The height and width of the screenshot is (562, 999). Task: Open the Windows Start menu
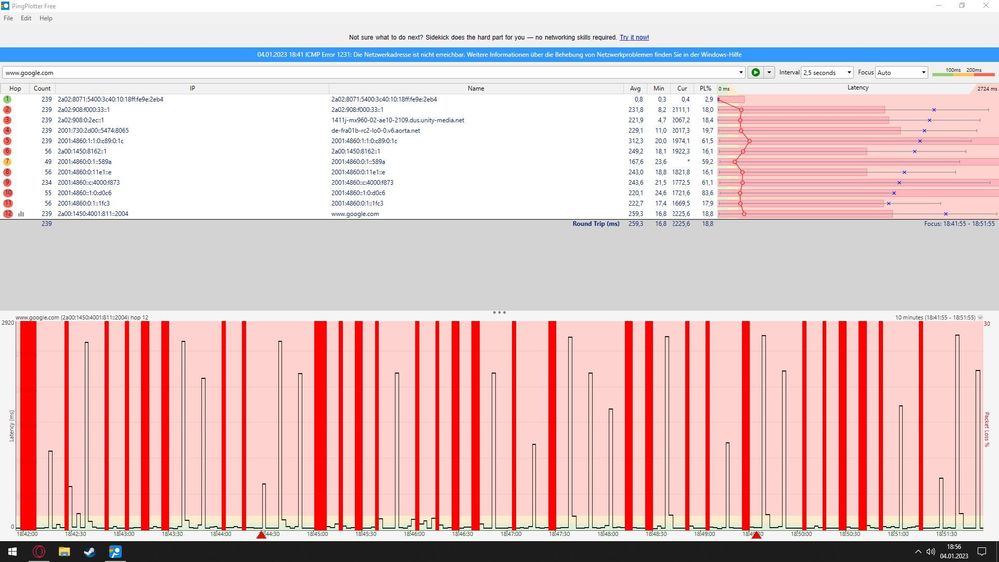pos(12,552)
